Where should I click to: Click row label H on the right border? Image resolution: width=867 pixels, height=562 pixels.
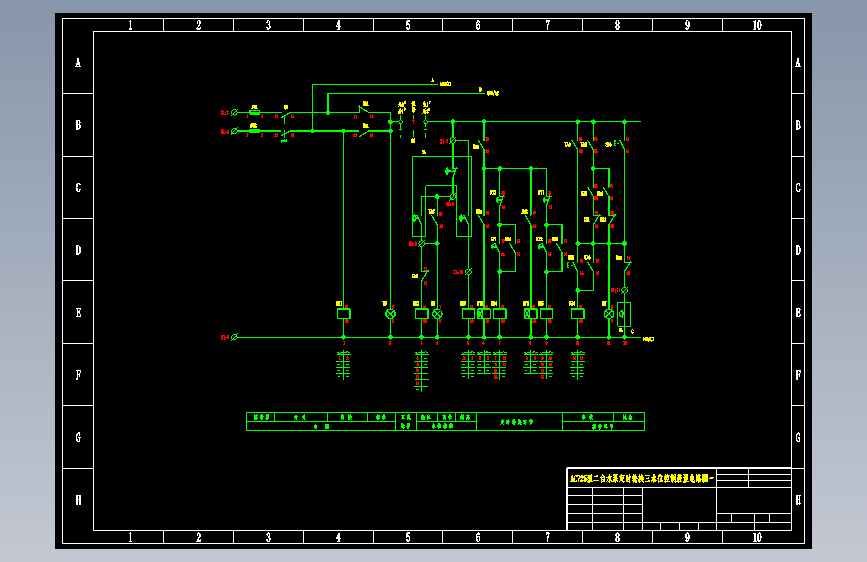coord(798,500)
